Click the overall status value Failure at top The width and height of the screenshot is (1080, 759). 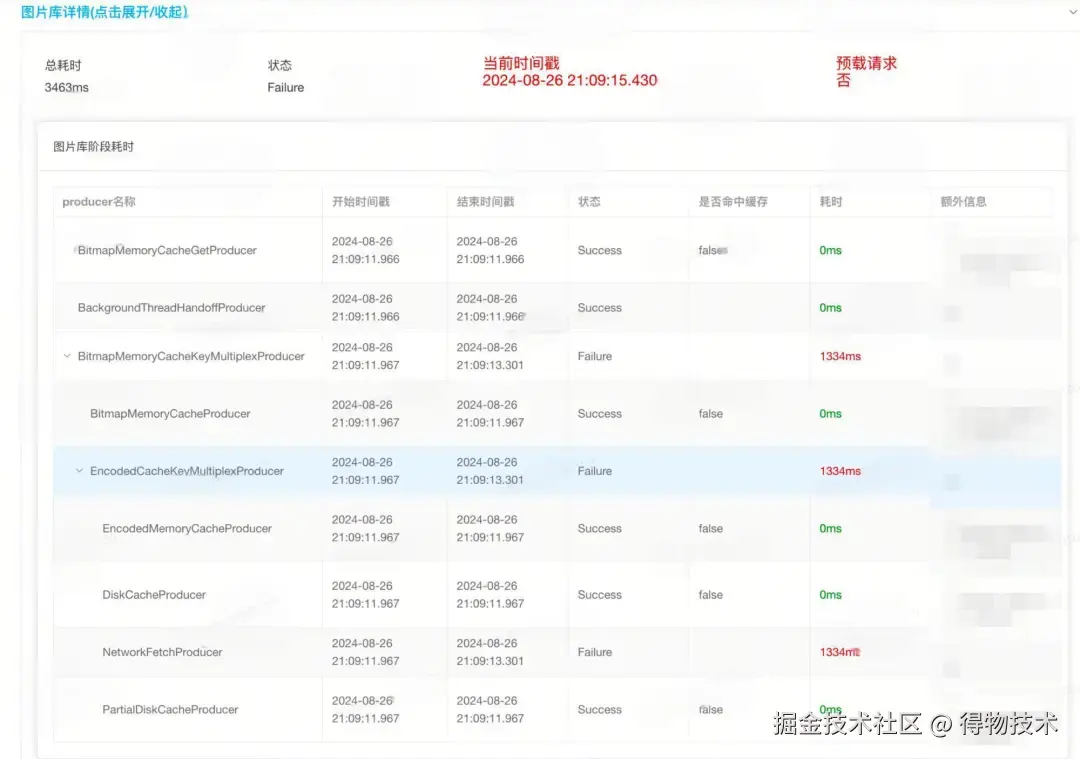pyautogui.click(x=286, y=87)
